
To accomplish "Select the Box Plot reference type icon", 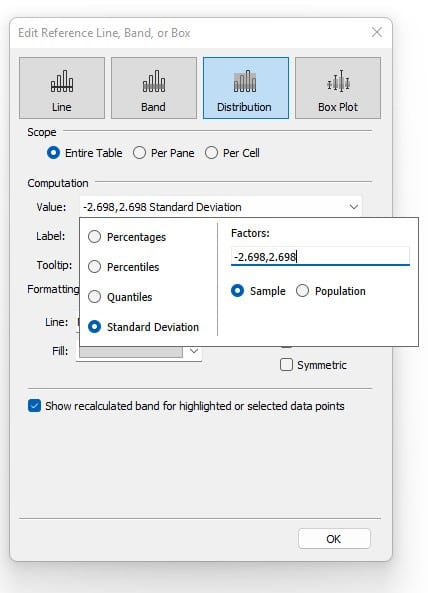I will click(x=338, y=88).
